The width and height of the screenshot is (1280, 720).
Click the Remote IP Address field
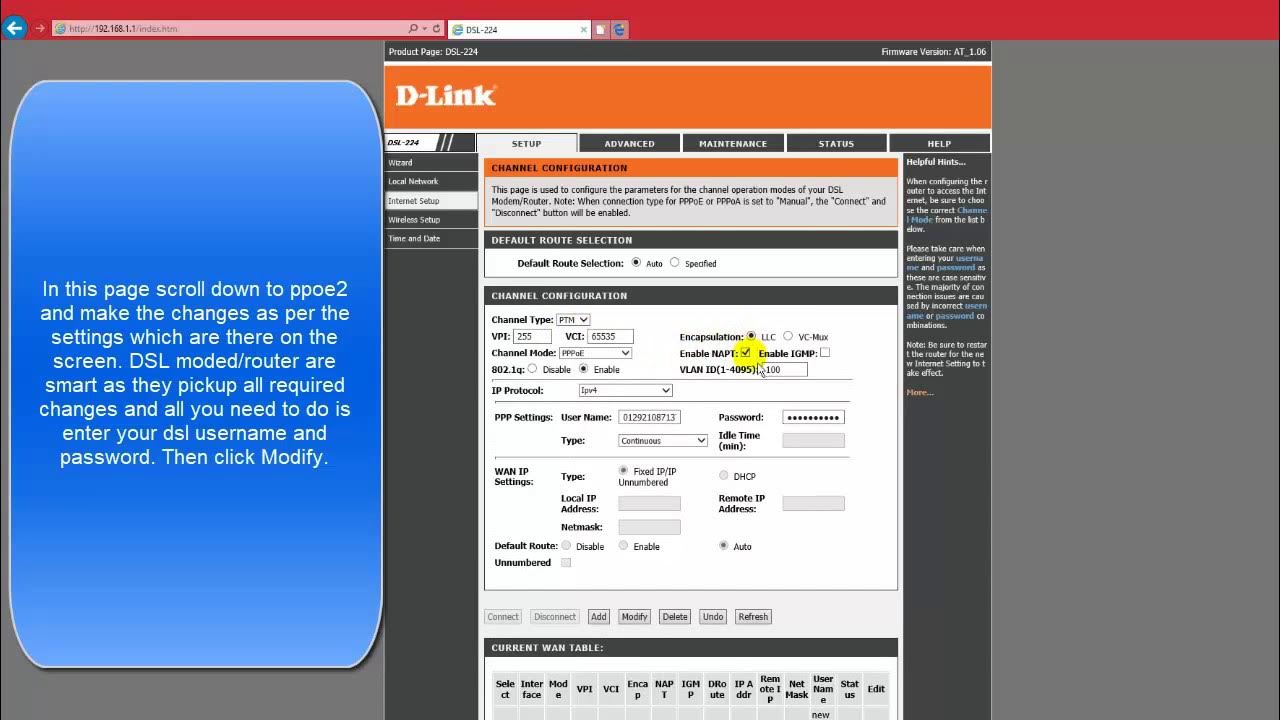(x=813, y=504)
